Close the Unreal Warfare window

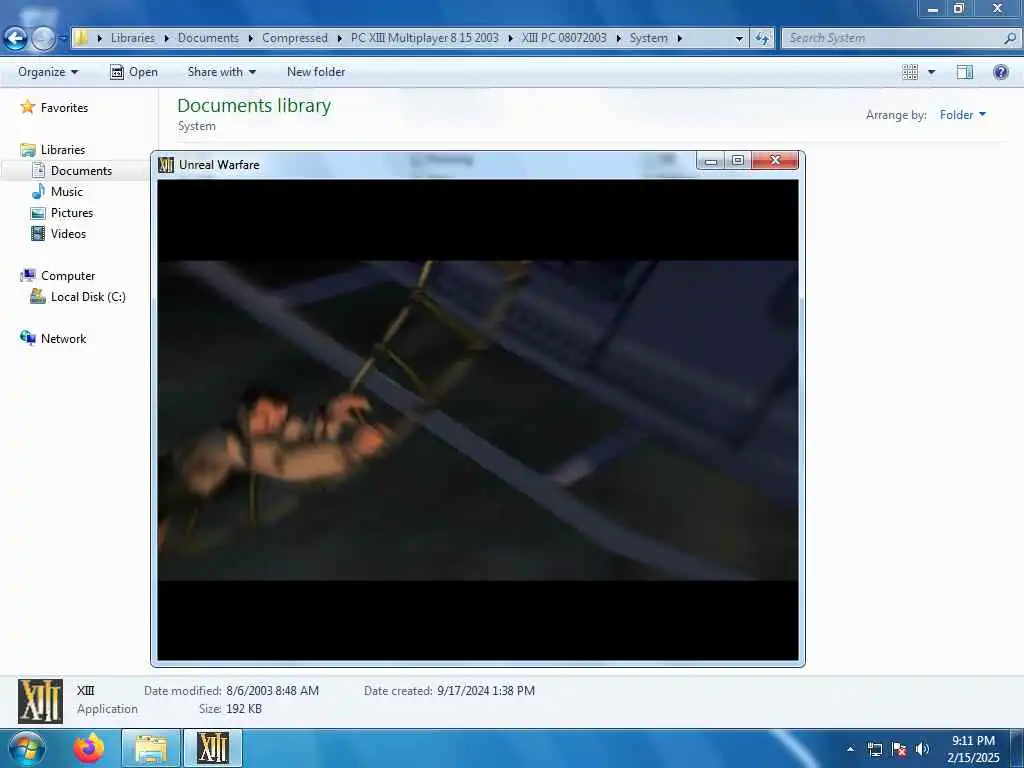coord(775,161)
